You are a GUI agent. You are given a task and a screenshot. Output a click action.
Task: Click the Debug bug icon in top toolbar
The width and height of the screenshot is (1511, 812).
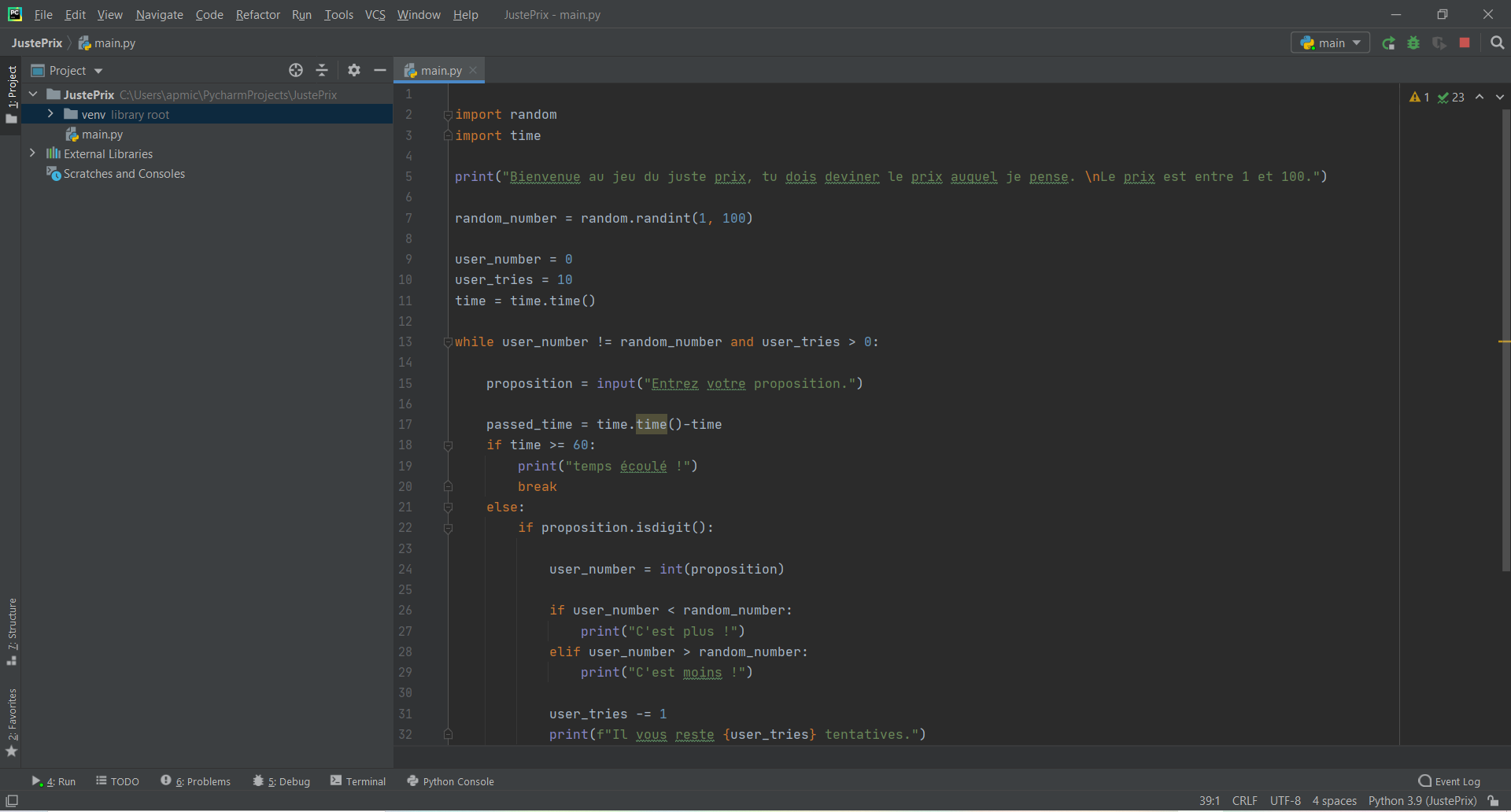pos(1413,43)
